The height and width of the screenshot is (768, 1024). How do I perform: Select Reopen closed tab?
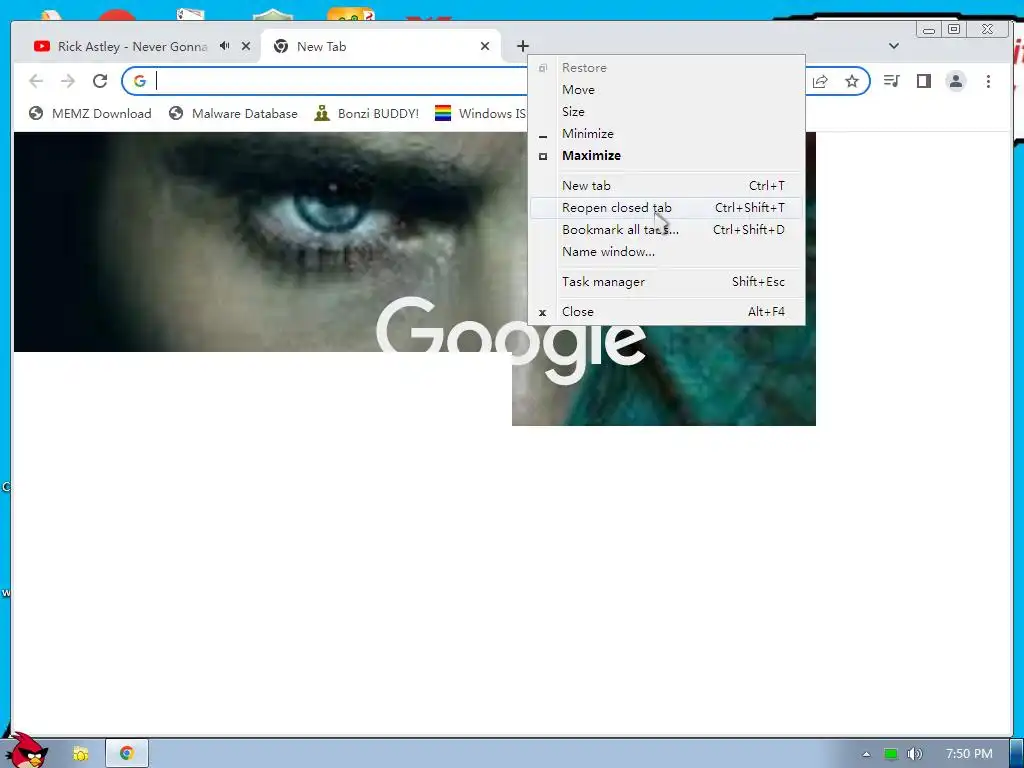666,208
